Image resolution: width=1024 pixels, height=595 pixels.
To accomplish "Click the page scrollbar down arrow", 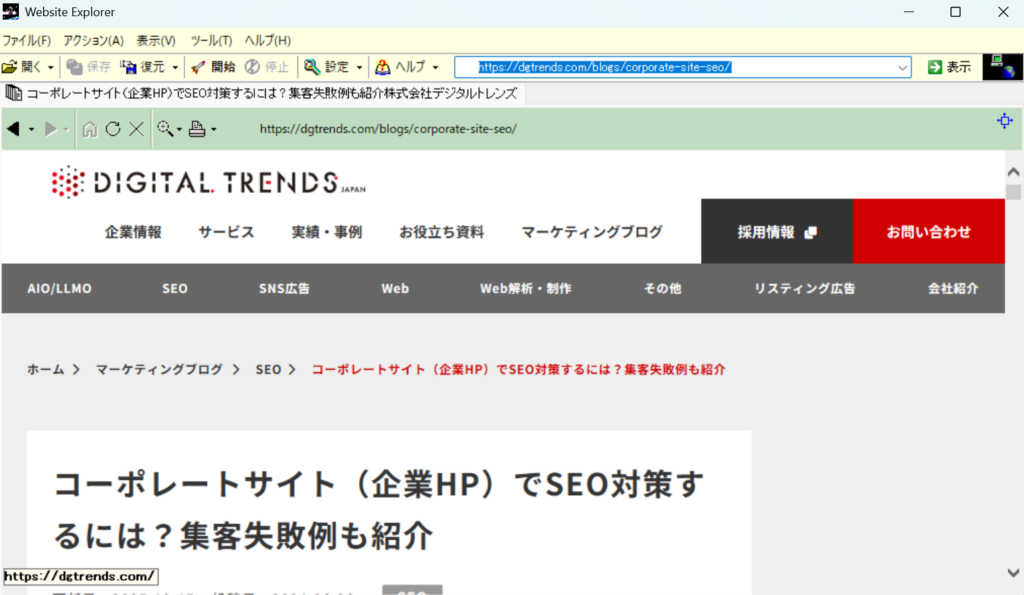I will (1013, 573).
